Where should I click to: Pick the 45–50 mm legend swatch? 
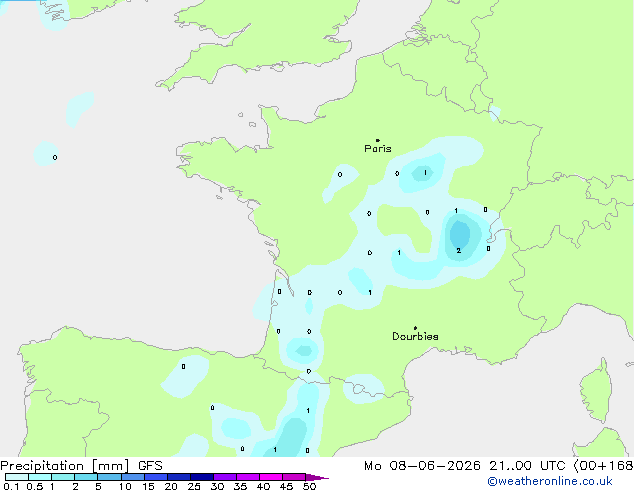294,477
